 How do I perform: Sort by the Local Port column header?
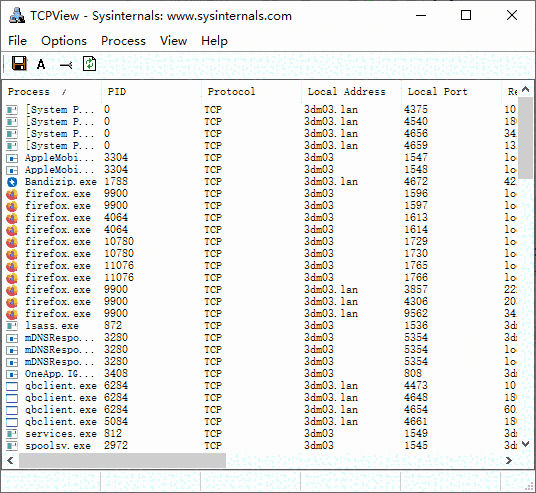coord(451,92)
